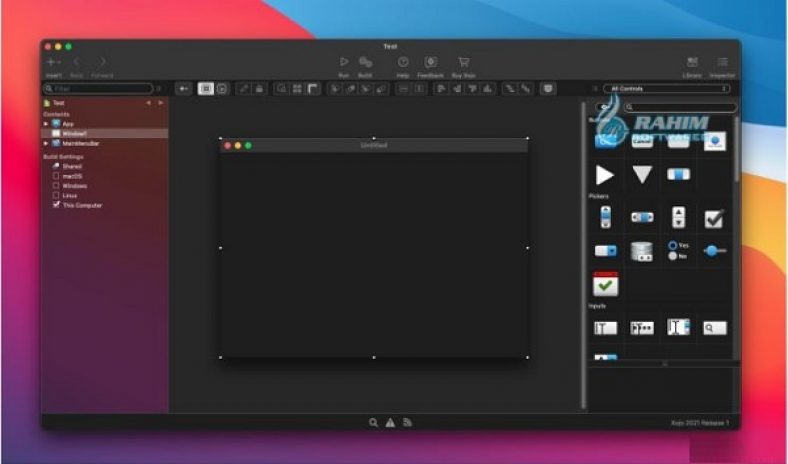Image resolution: width=788 pixels, height=464 pixels.
Task: Click the Xojo 2021 Release 1 status text
Action: point(699,423)
